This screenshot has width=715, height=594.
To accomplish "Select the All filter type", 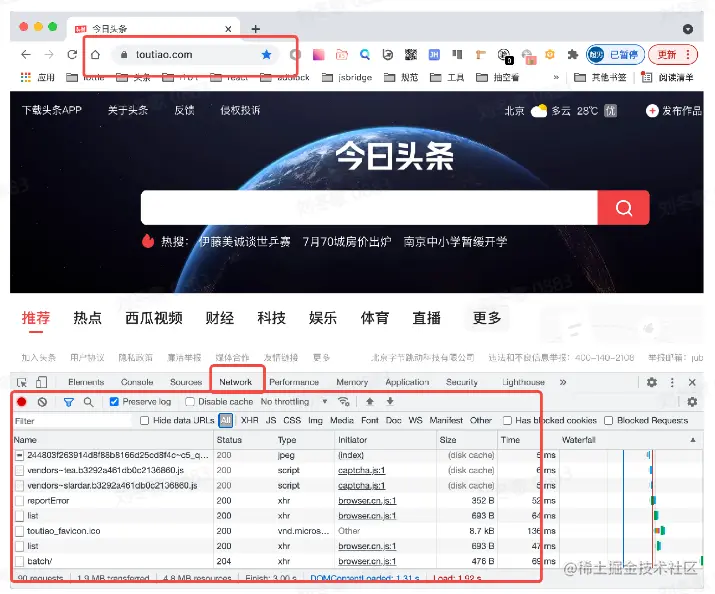I will (226, 420).
